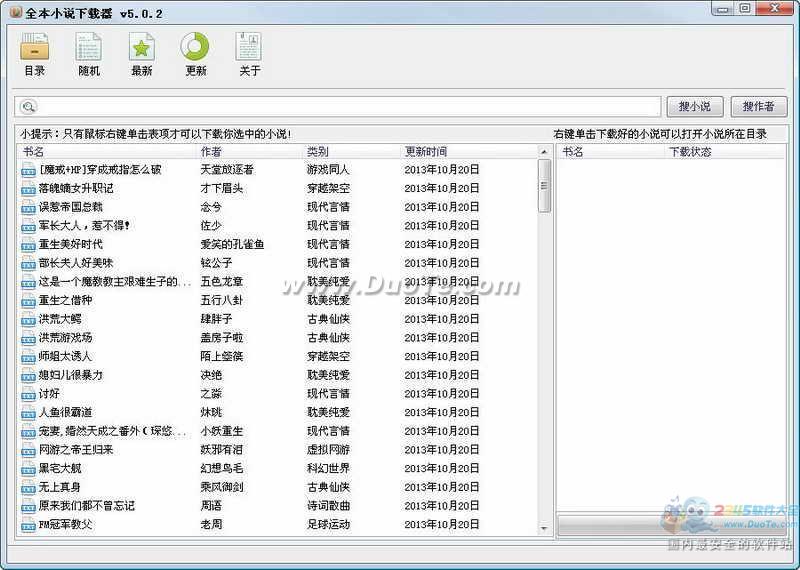Image resolution: width=800 pixels, height=570 pixels.
Task: Click the app icon in title bar
Action: (16, 12)
